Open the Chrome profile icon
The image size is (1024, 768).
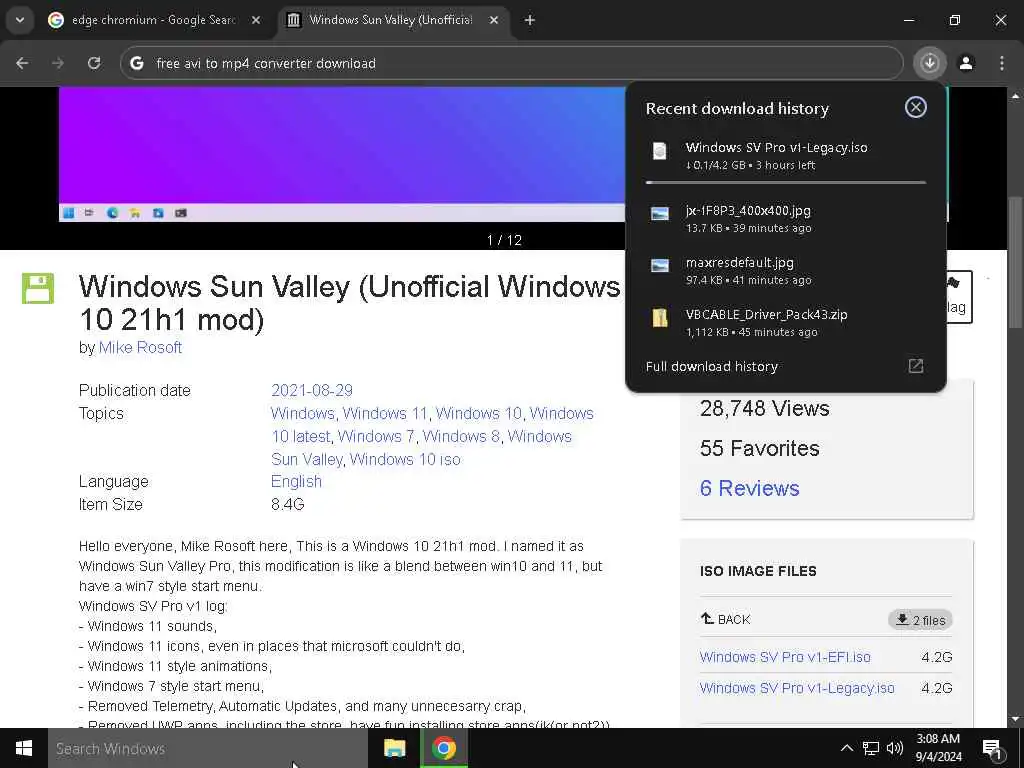pyautogui.click(x=966, y=63)
